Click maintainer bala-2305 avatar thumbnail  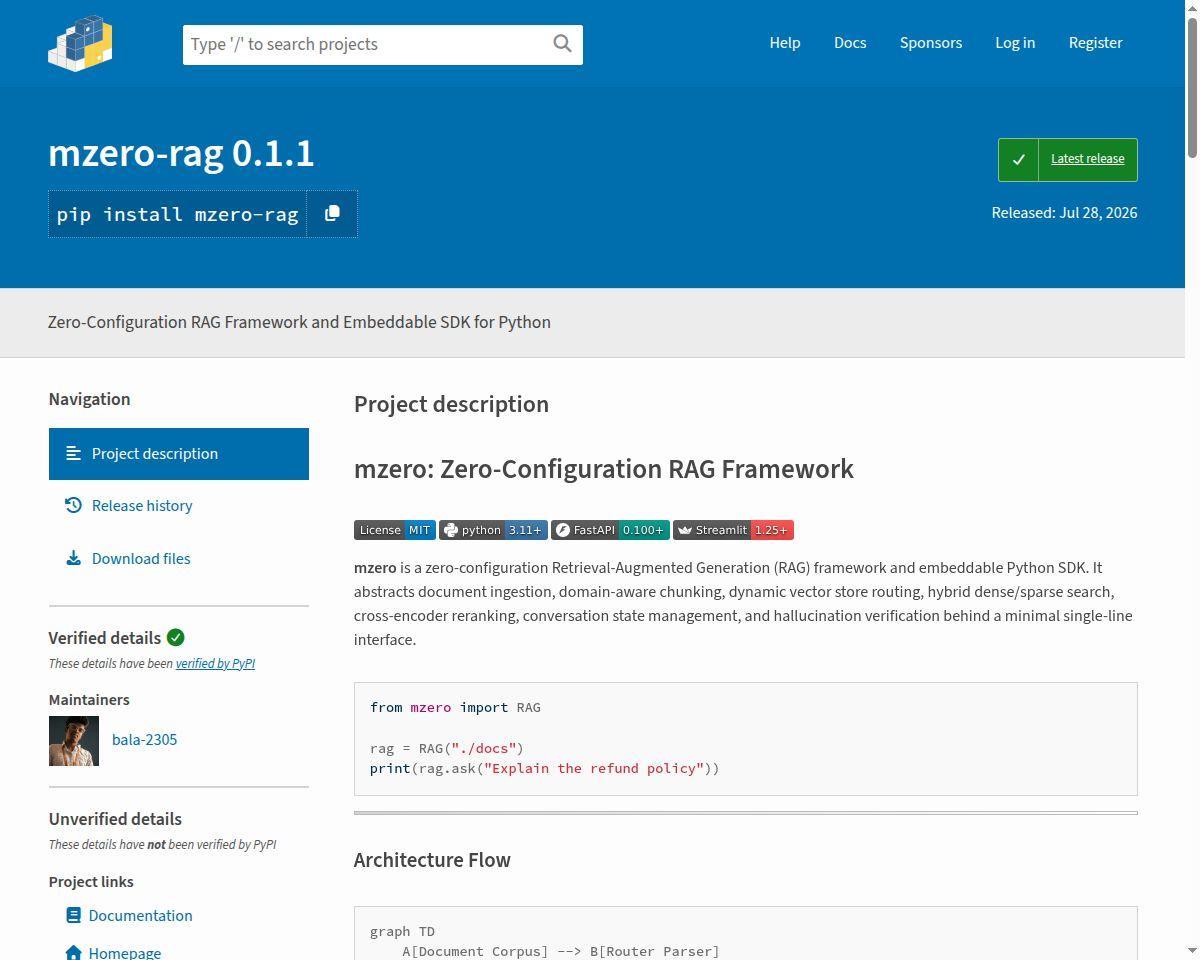pyautogui.click(x=74, y=741)
